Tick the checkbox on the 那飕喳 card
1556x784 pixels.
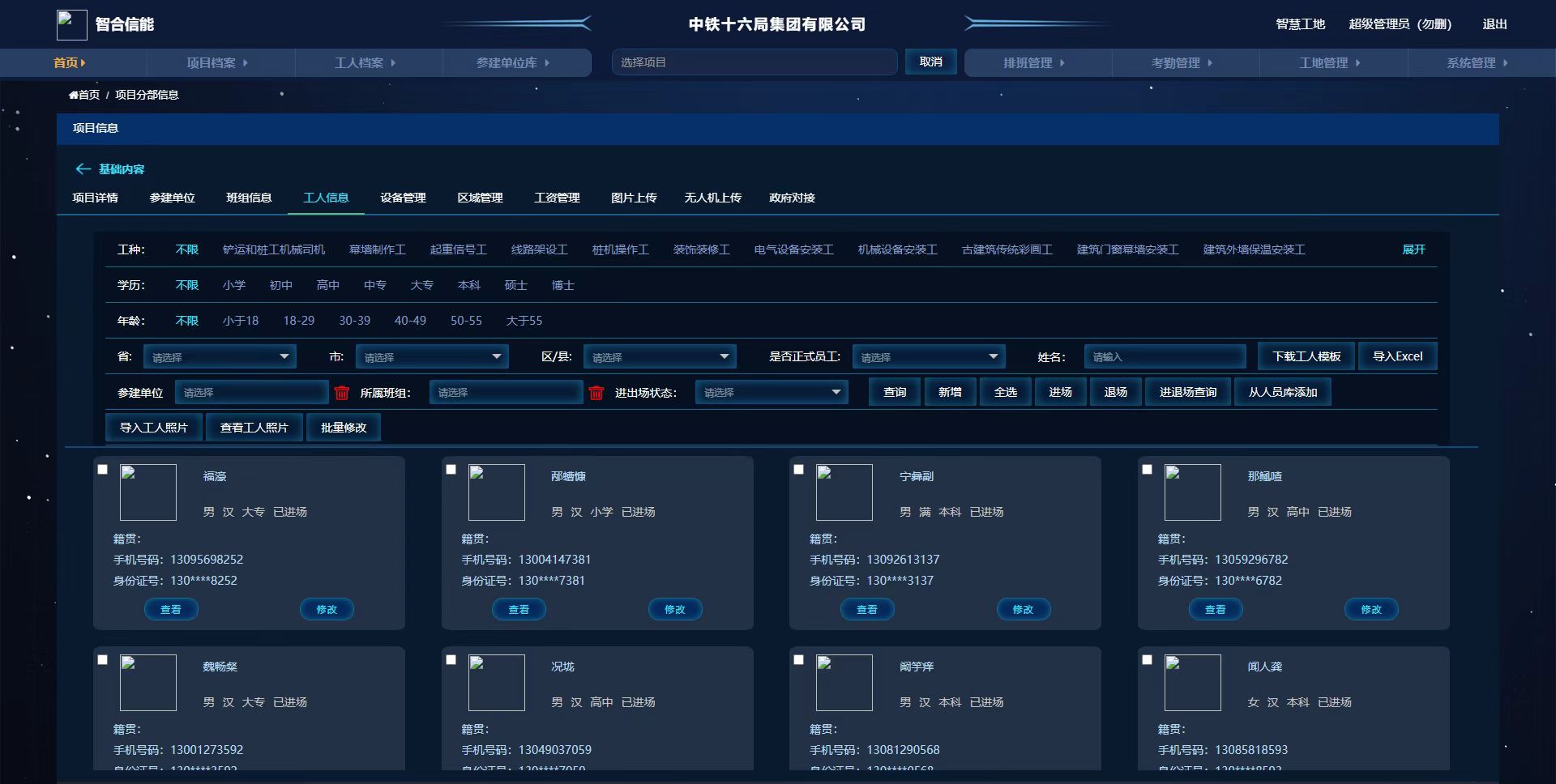pyautogui.click(x=1148, y=470)
